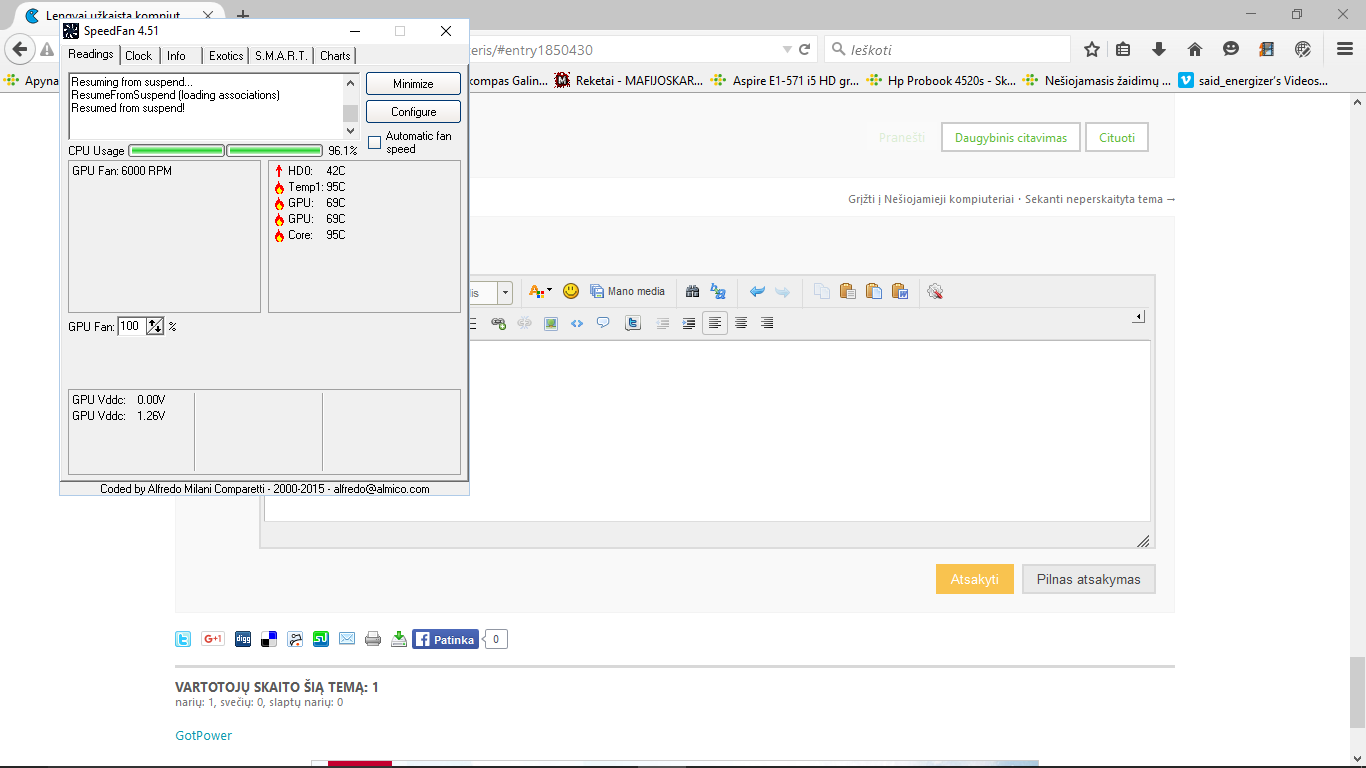Click paste from Word icon

(900, 291)
